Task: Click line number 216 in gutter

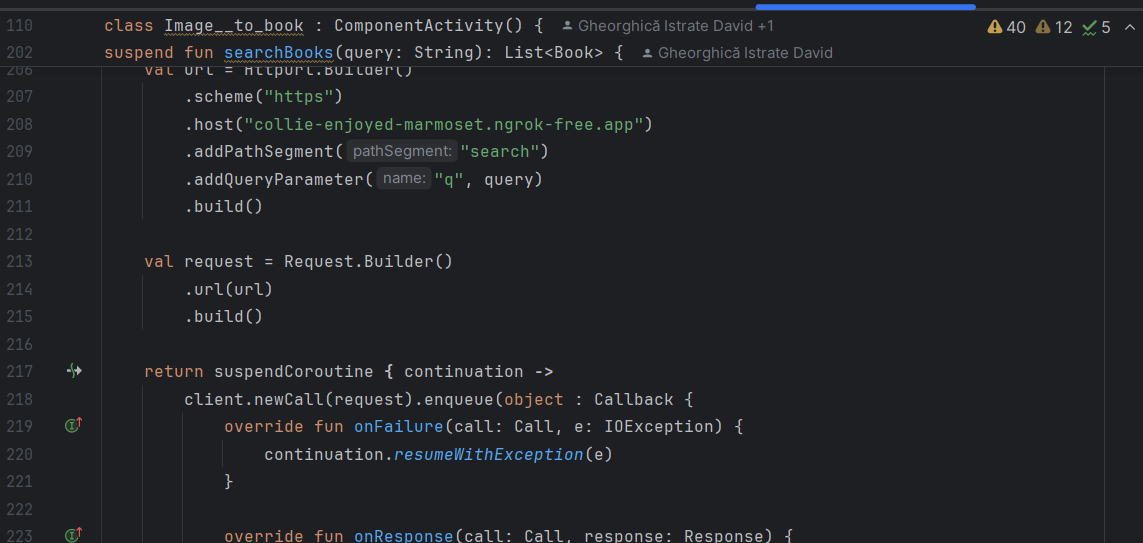Action: (20, 344)
